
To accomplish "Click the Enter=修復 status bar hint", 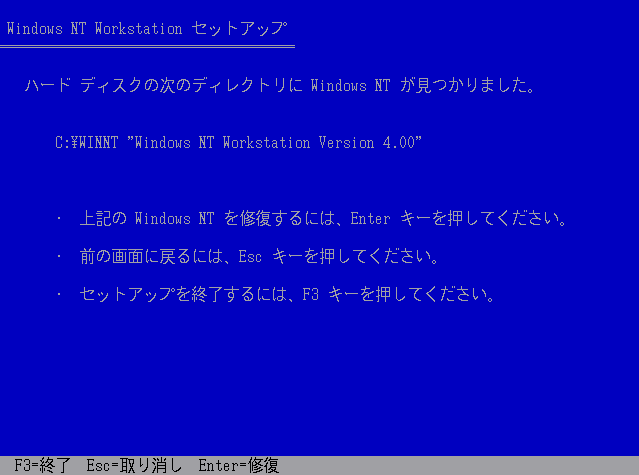I will 238,465.
